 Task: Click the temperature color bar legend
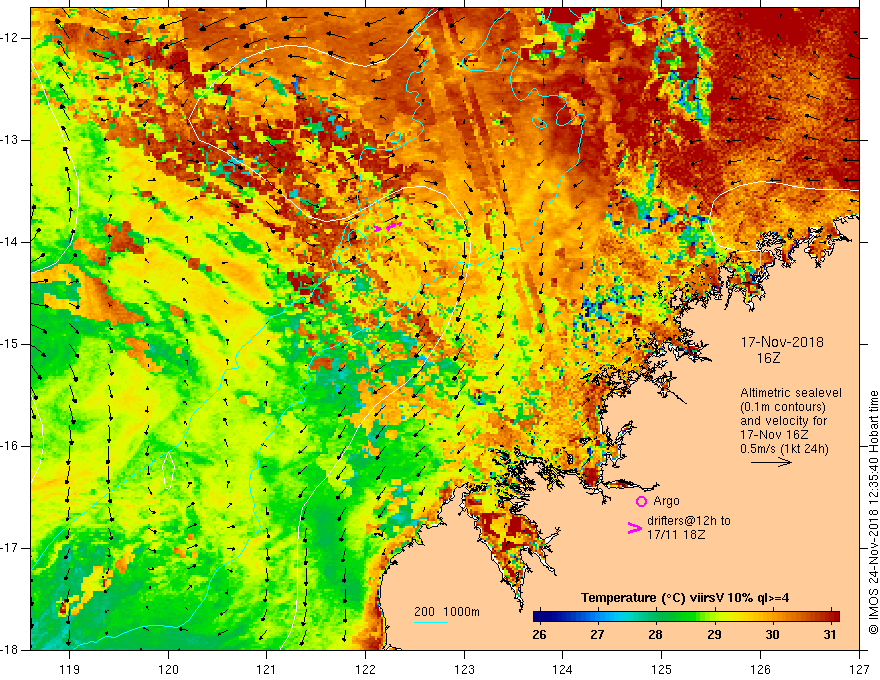pyautogui.click(x=686, y=617)
